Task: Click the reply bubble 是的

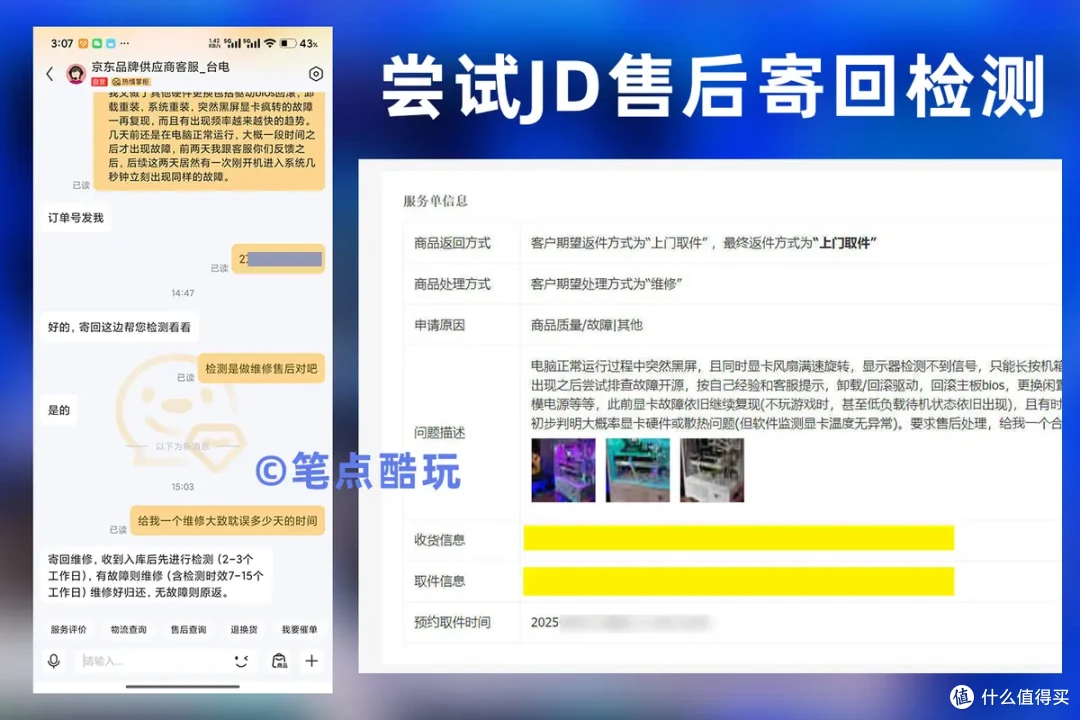Action: pyautogui.click(x=59, y=410)
